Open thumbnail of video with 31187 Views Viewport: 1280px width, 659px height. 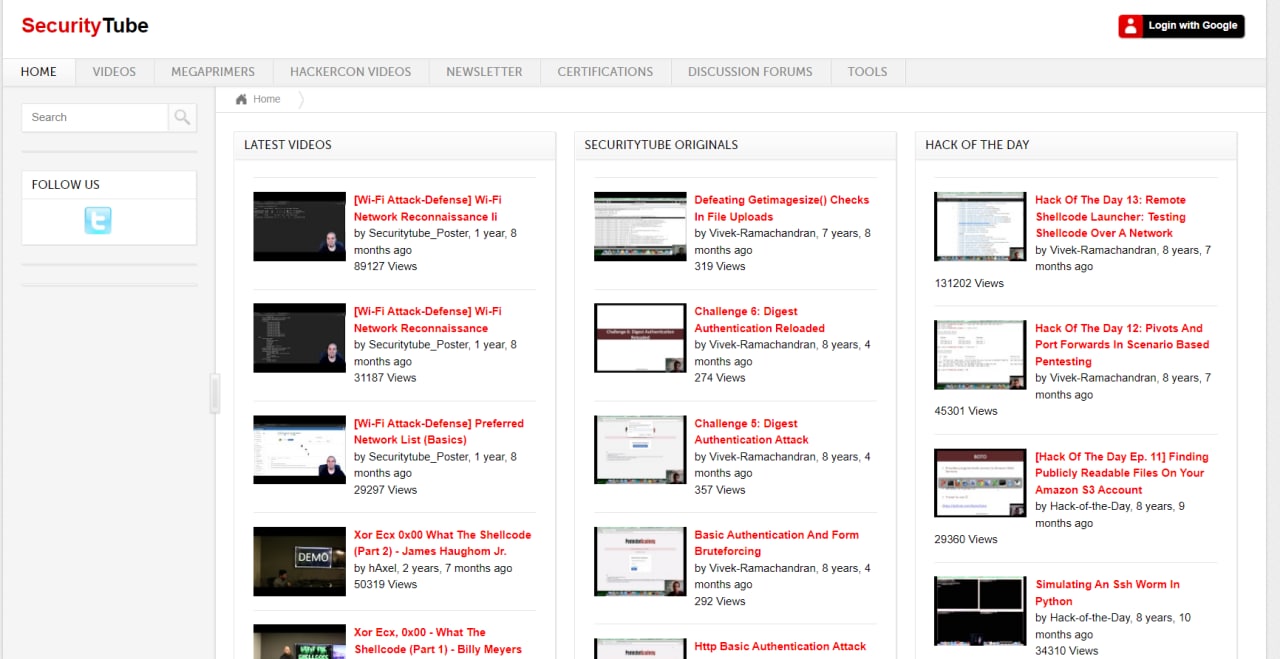299,338
